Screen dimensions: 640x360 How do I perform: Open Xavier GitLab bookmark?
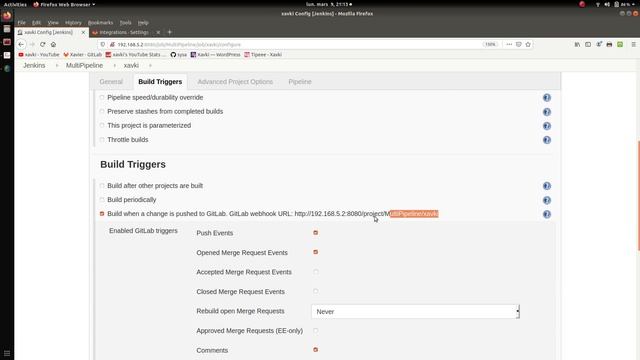[82, 54]
